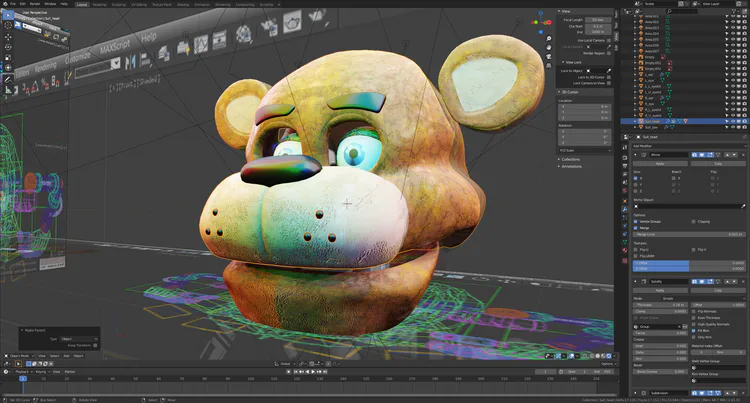Select the Annotate pencil tool

[8, 79]
